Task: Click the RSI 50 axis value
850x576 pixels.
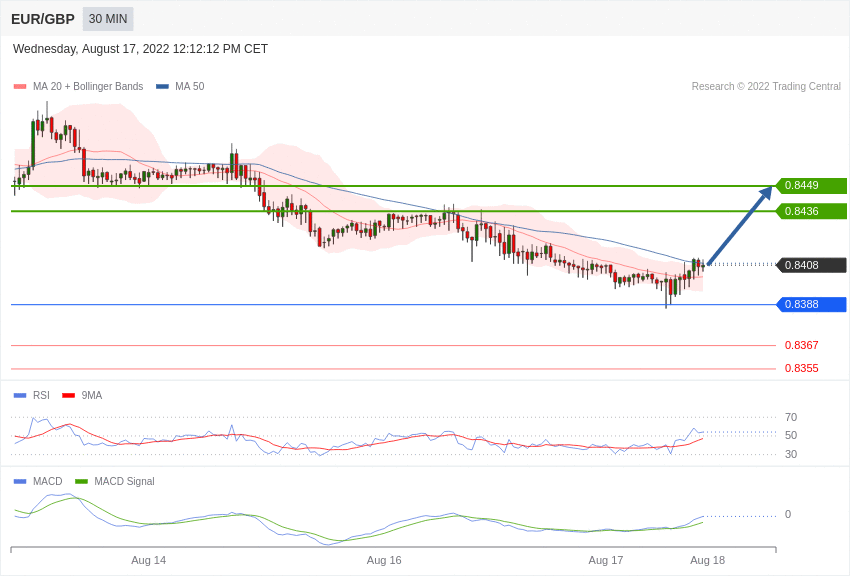Action: (x=791, y=435)
